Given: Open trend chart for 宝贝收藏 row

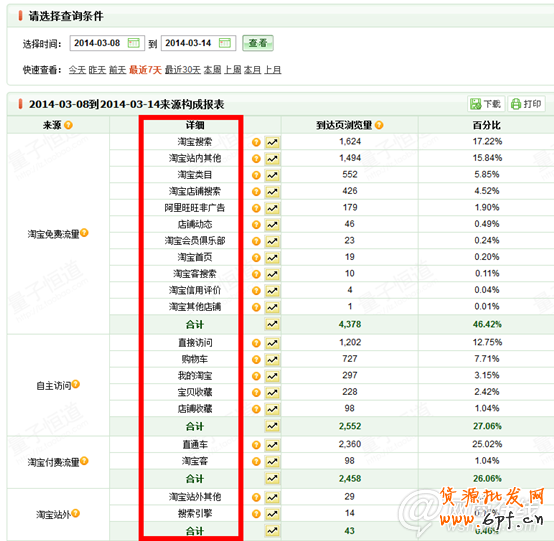Looking at the screenshot, I should coord(272,392).
